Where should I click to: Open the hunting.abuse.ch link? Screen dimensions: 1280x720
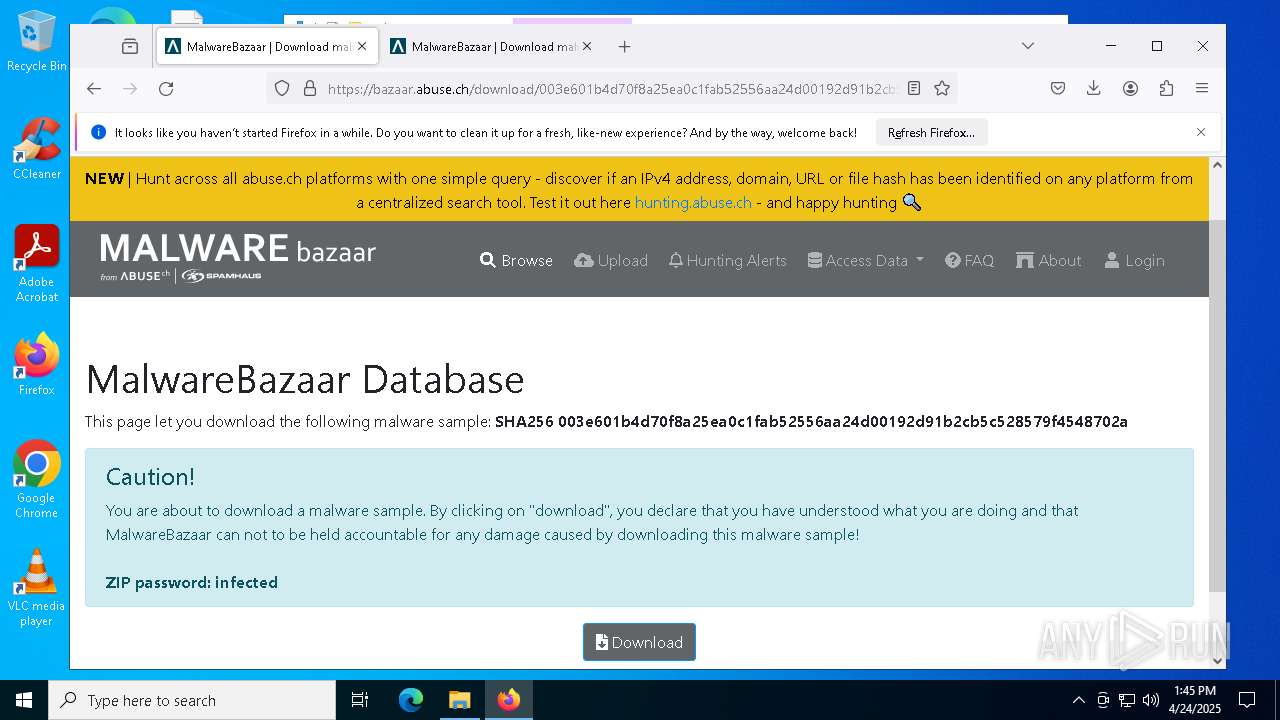click(x=693, y=202)
